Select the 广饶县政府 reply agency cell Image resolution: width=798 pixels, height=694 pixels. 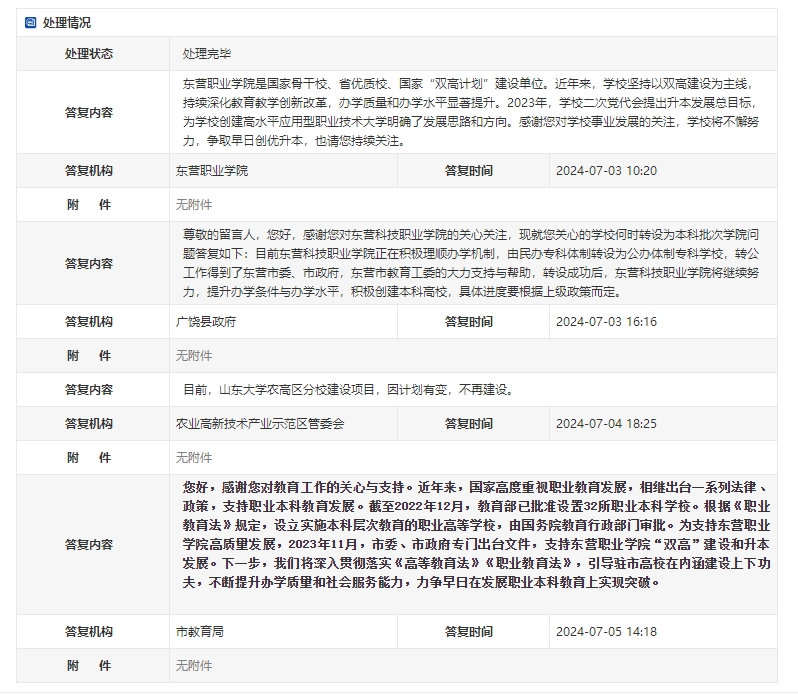point(283,322)
